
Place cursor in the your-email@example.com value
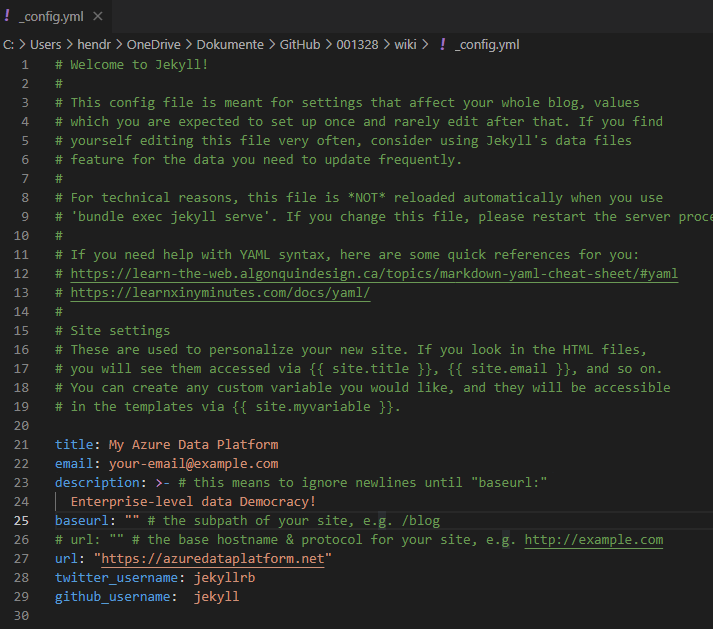188,464
